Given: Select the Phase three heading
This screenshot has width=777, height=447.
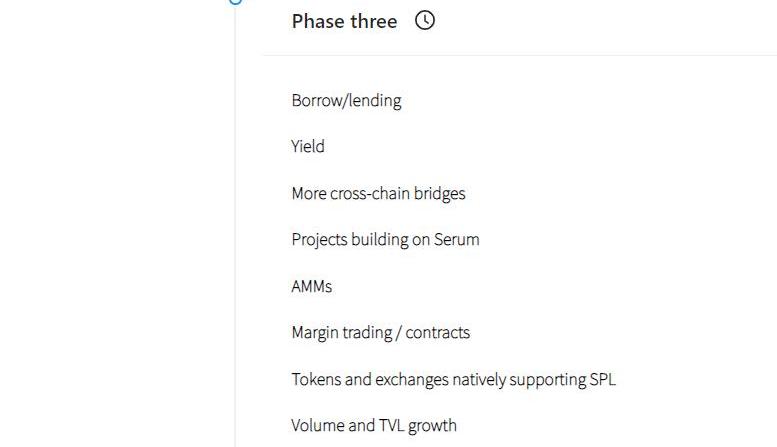Looking at the screenshot, I should point(344,21).
